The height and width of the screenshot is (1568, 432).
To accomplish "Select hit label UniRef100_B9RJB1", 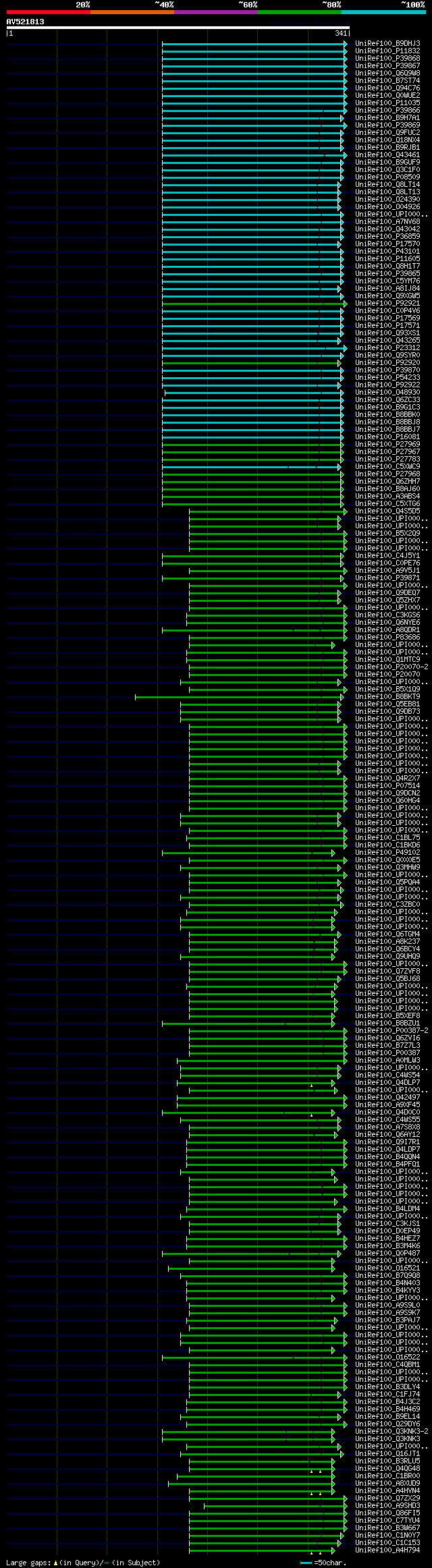I will coord(387,147).
